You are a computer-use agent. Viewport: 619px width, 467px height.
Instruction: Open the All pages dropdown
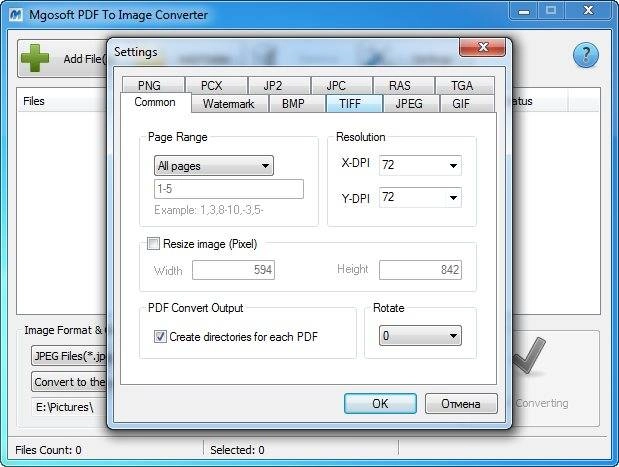214,166
